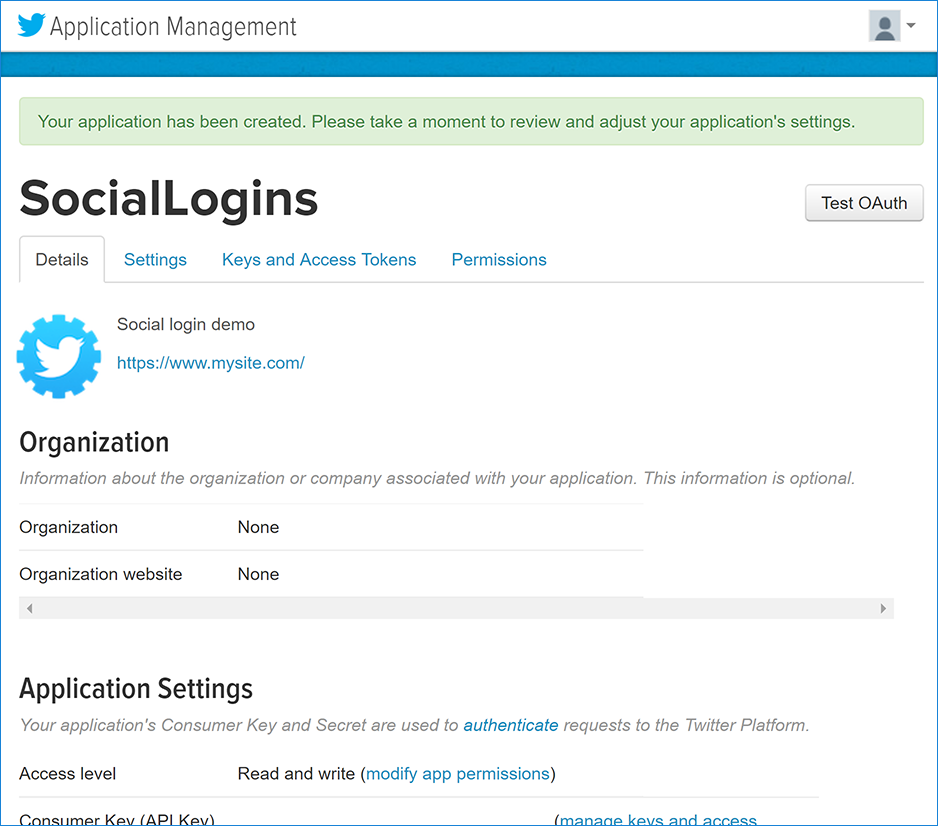938x826 pixels.
Task: Click the SocialLogins app gear icon
Action: click(x=58, y=356)
